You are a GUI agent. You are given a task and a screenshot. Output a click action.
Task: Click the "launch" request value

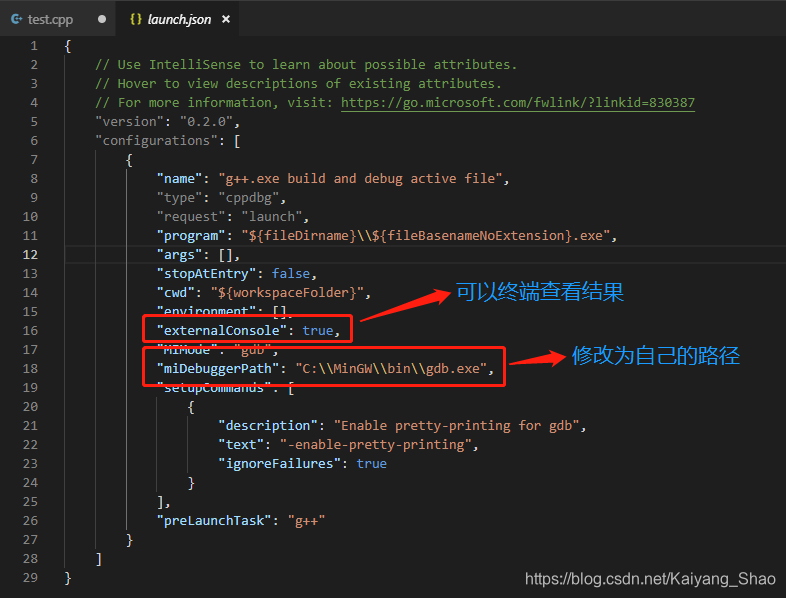[x=272, y=217]
